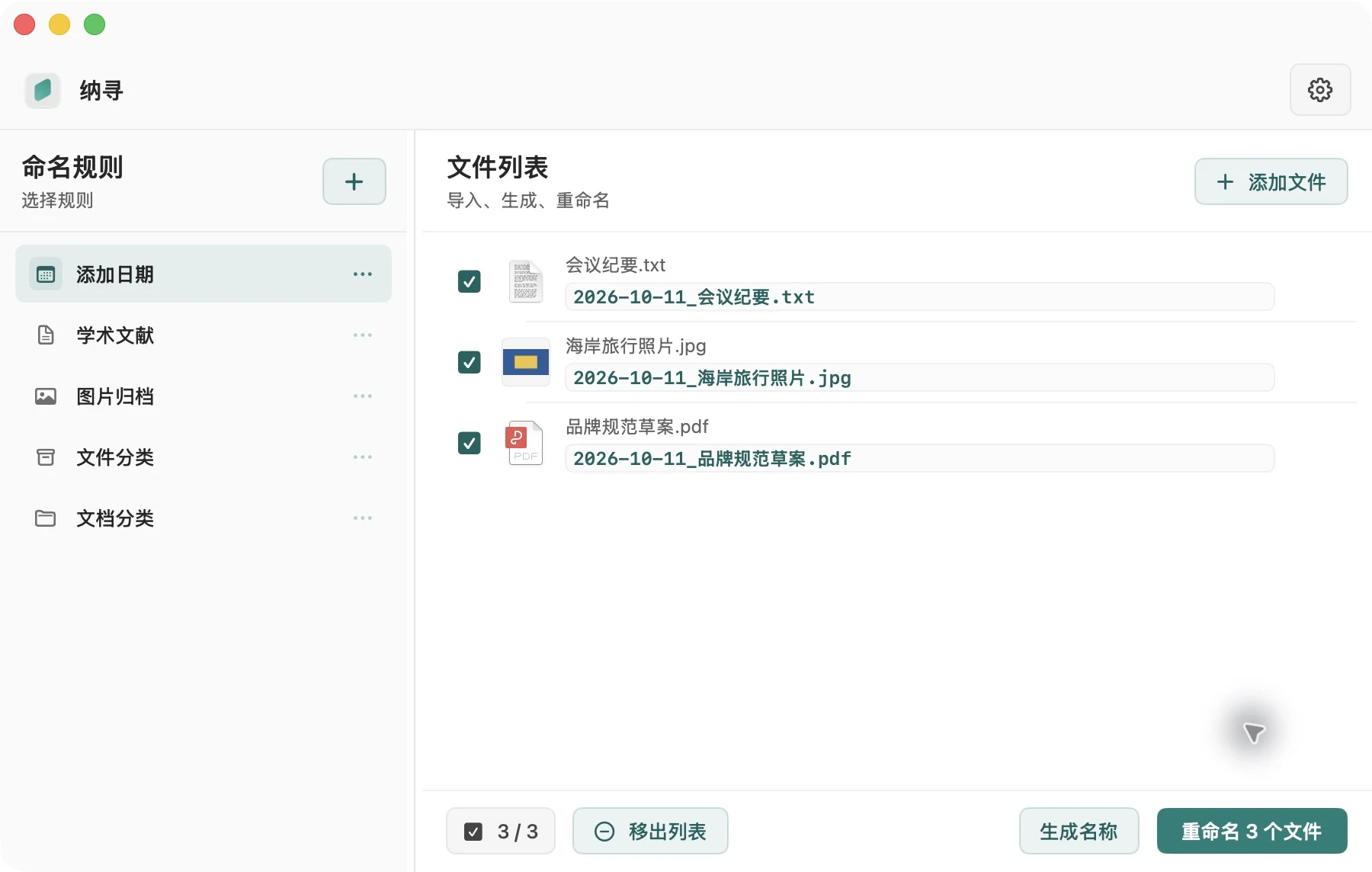Toggle the select-all 3 / 3 checkbox
The image size is (1372, 872).
473,832
